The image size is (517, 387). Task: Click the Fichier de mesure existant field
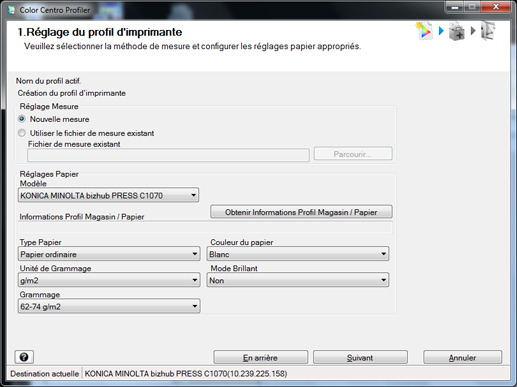tap(168, 155)
